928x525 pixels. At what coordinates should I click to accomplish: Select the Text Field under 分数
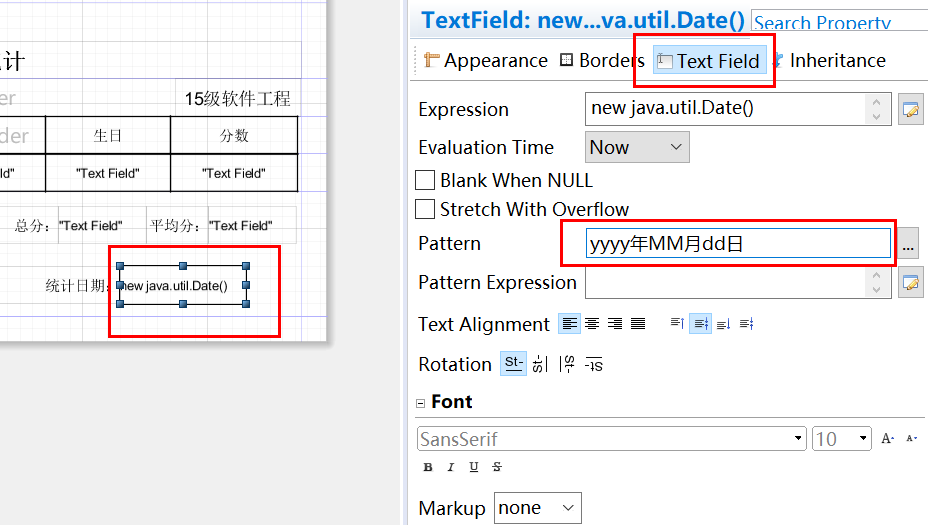click(x=234, y=173)
